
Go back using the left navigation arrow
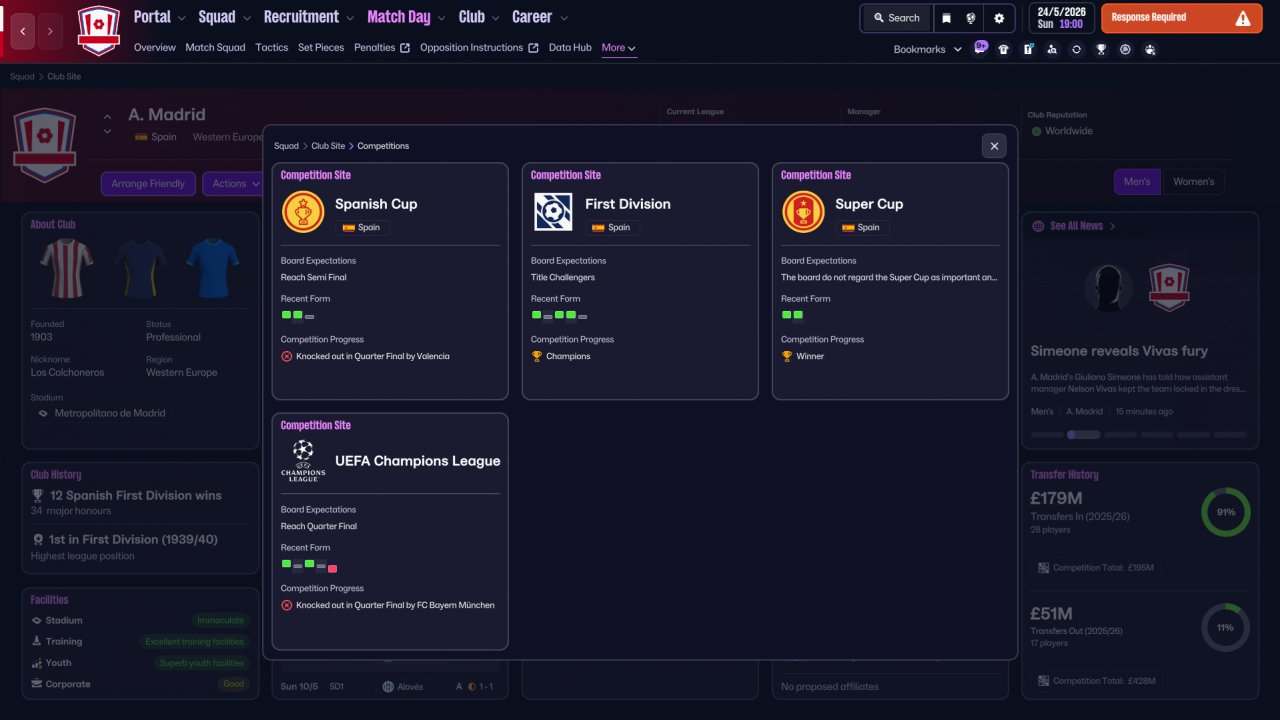click(x=23, y=31)
